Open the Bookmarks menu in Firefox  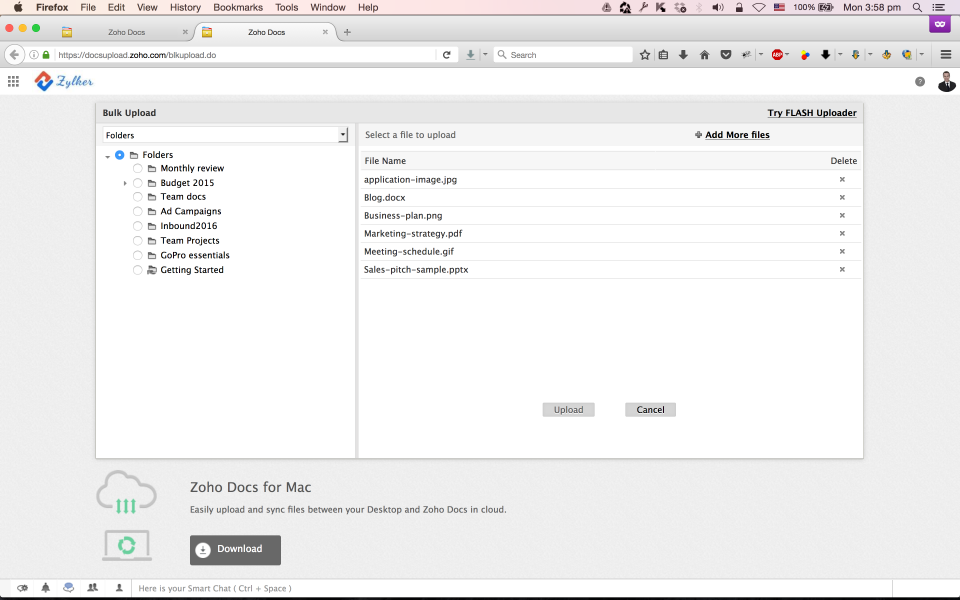click(238, 7)
